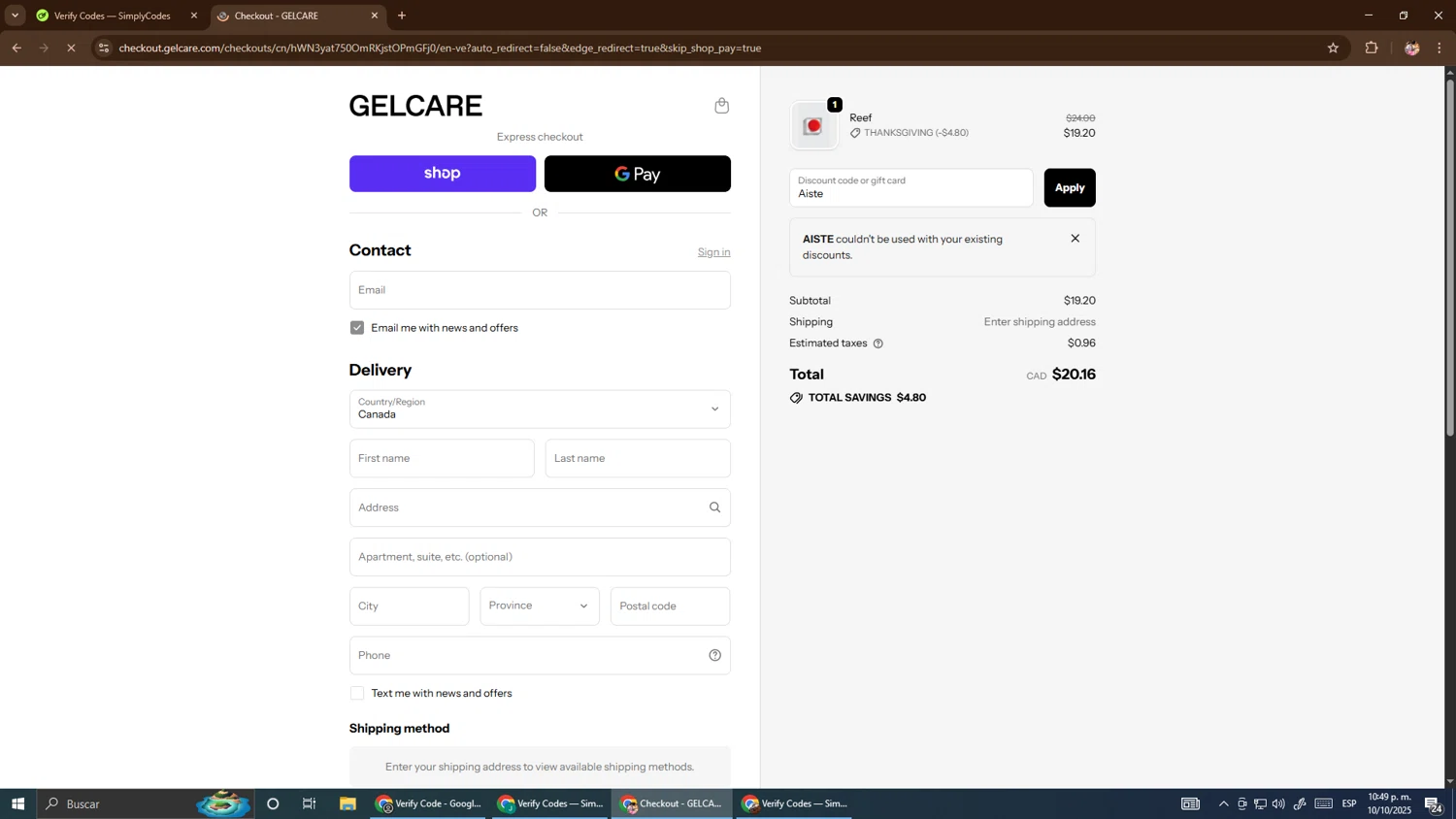Click the Reef product thumbnail
1456x819 pixels.
click(813, 126)
